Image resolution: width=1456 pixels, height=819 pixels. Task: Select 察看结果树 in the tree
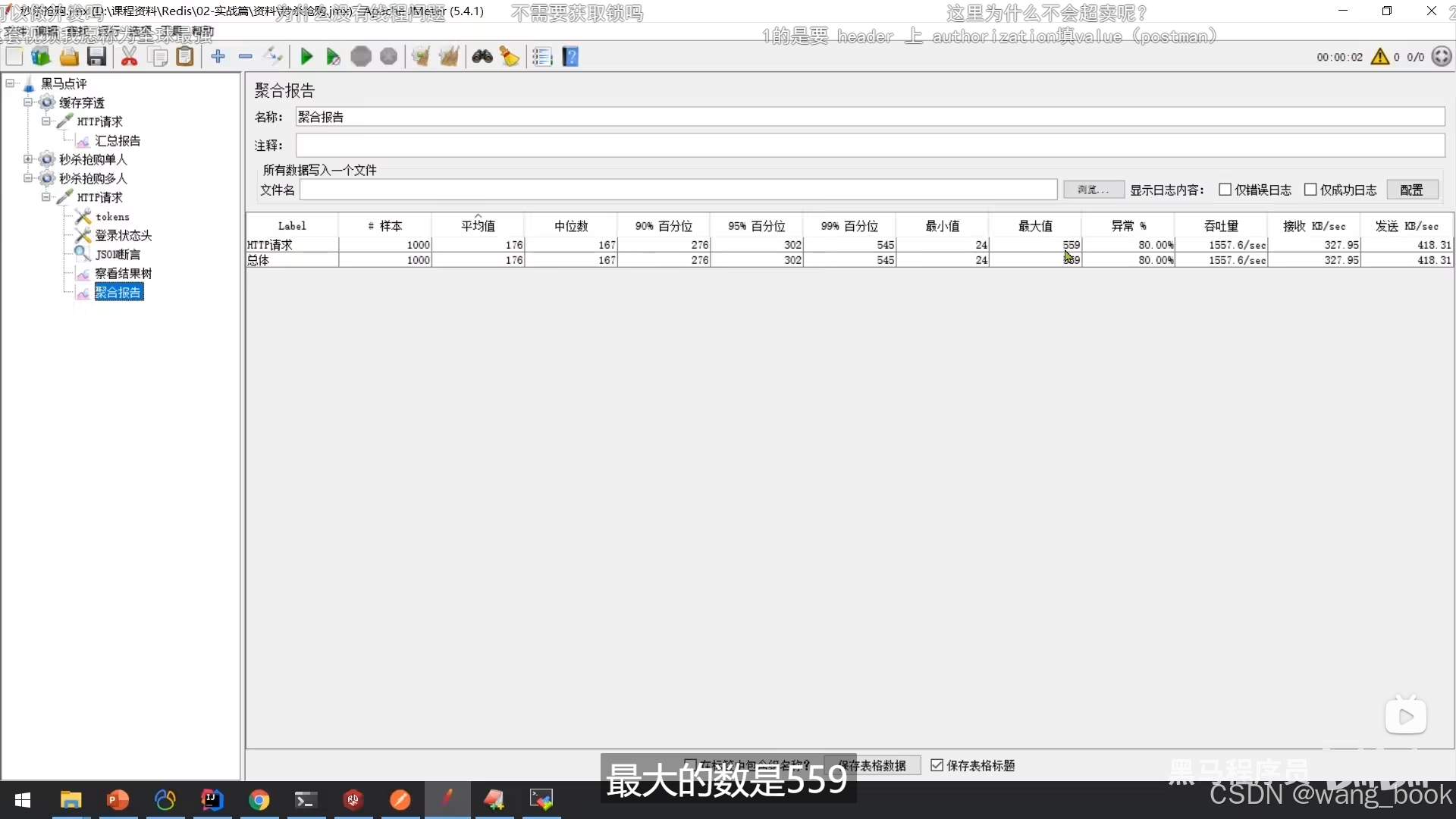click(124, 273)
